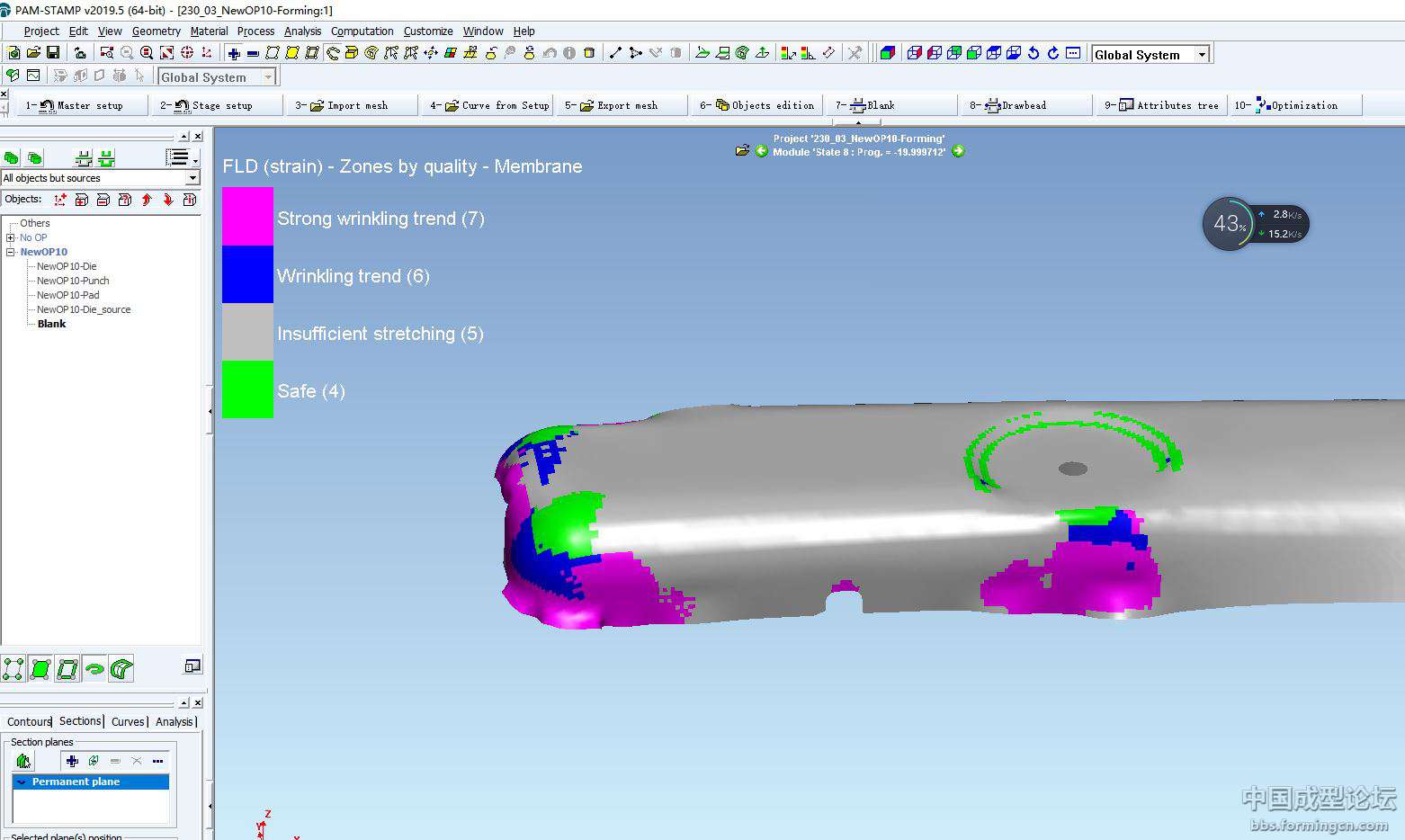Toggle the mesh nodes display mode button
This screenshot has height=840, width=1405.
(13, 668)
